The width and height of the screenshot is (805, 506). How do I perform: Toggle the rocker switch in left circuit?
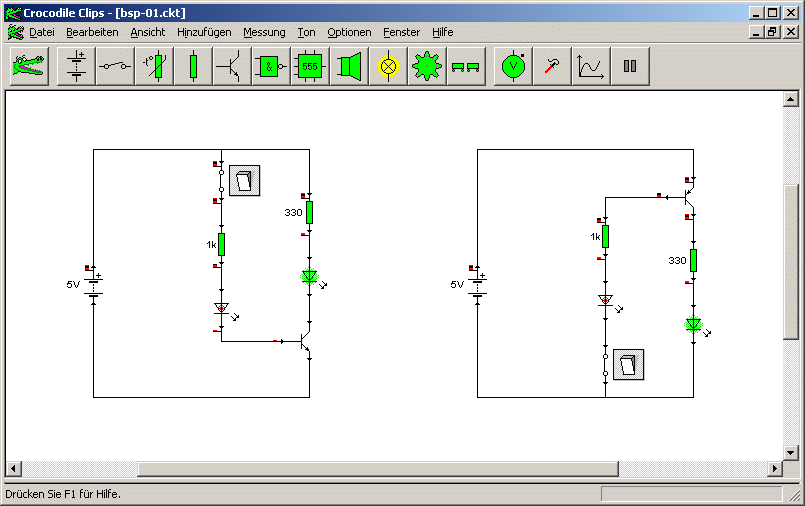click(x=244, y=181)
